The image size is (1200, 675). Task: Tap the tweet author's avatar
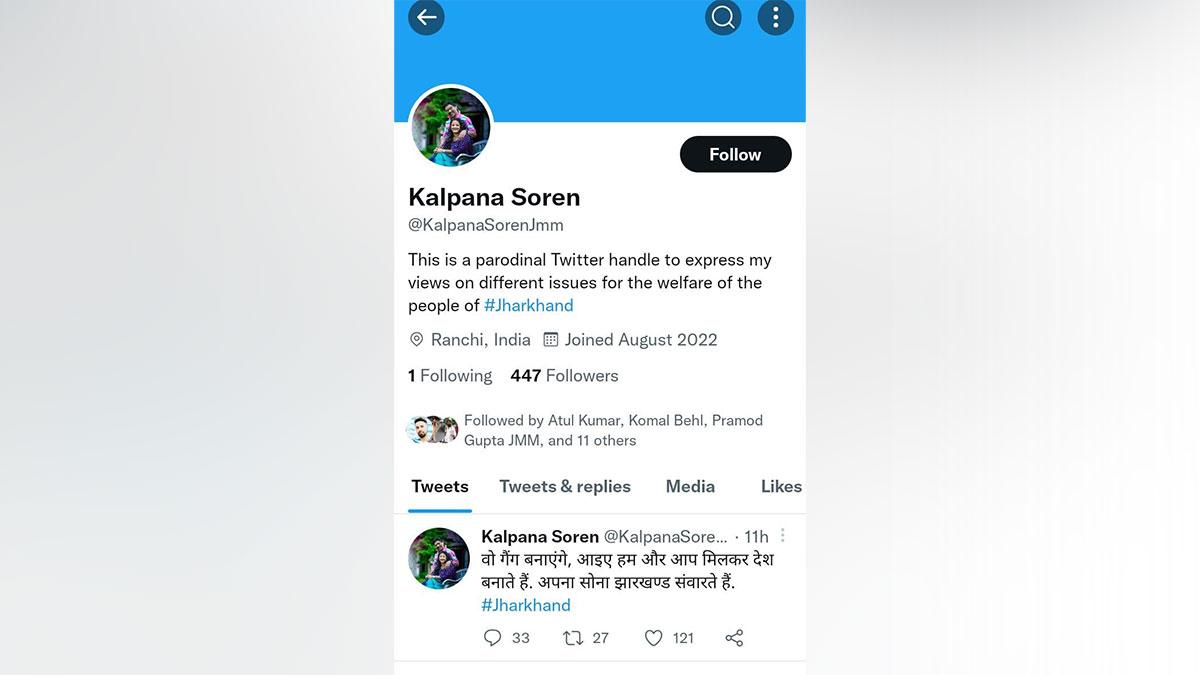(x=439, y=558)
